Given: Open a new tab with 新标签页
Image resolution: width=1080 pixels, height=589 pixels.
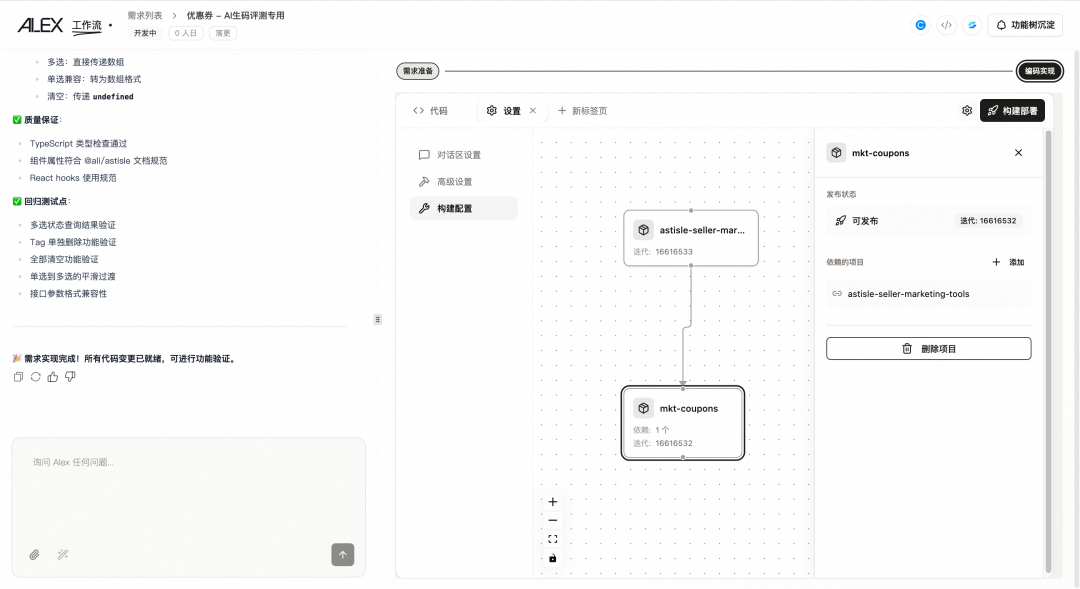Looking at the screenshot, I should (582, 111).
